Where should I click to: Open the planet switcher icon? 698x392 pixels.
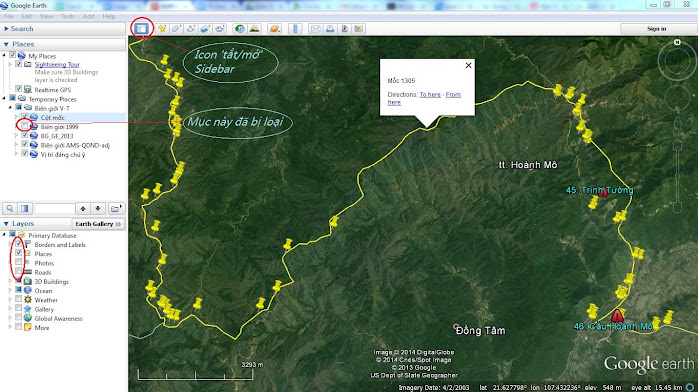[x=275, y=29]
